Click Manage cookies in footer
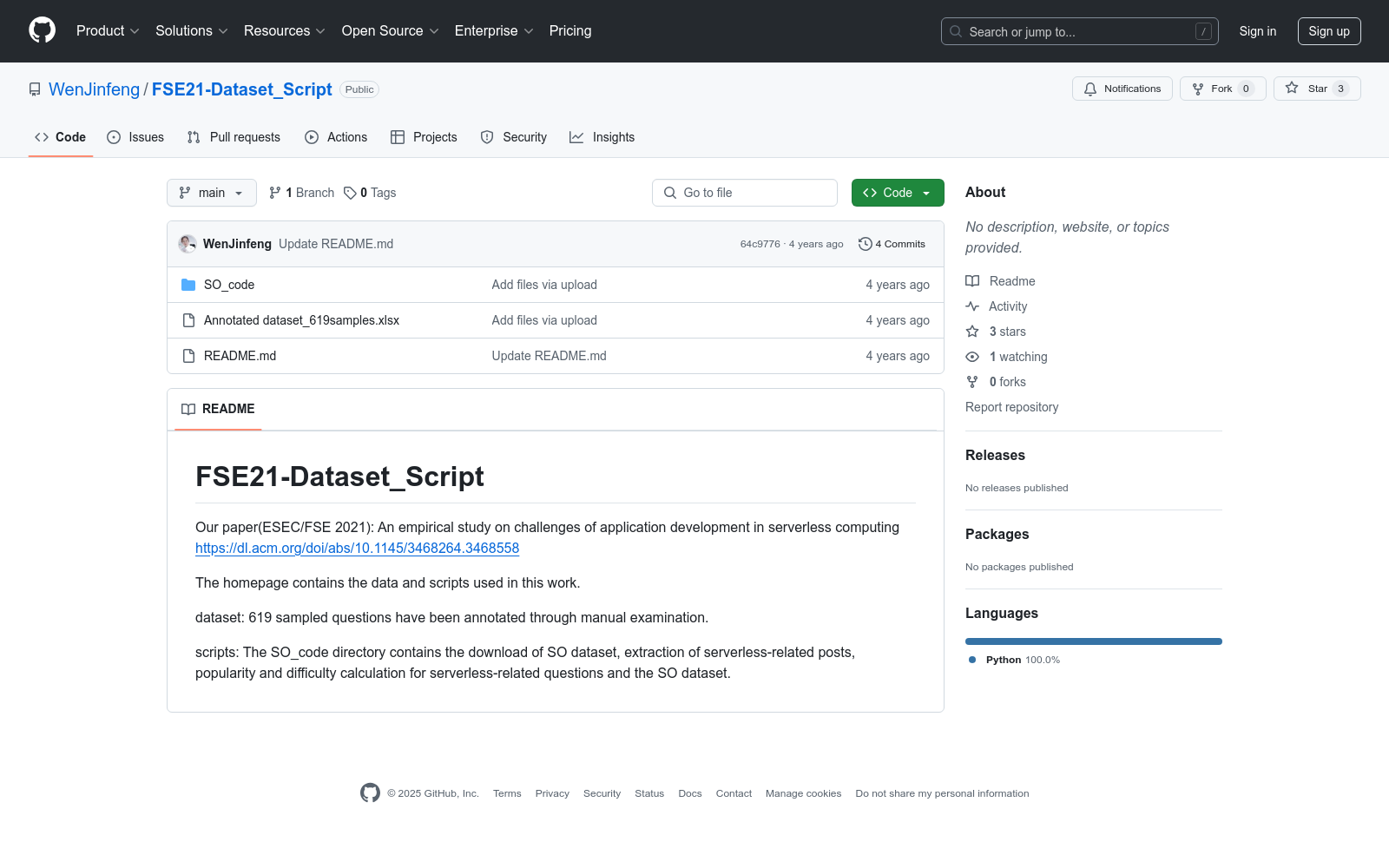Image resolution: width=1389 pixels, height=868 pixels. pos(803,793)
